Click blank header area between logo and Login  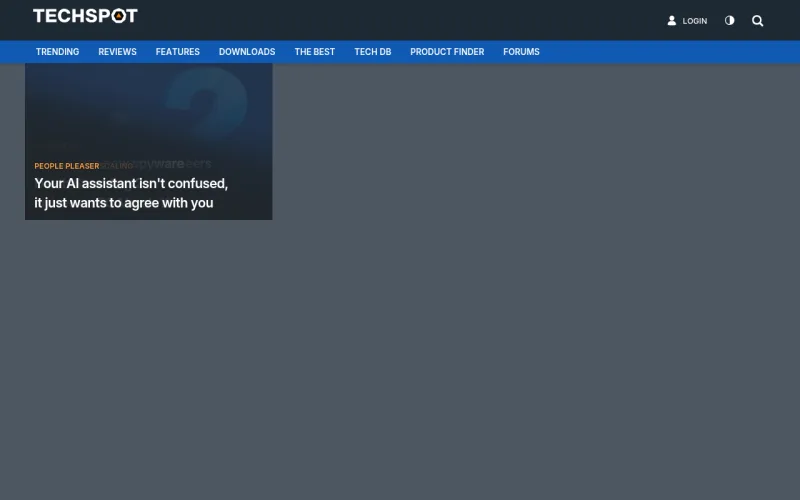tap(400, 20)
